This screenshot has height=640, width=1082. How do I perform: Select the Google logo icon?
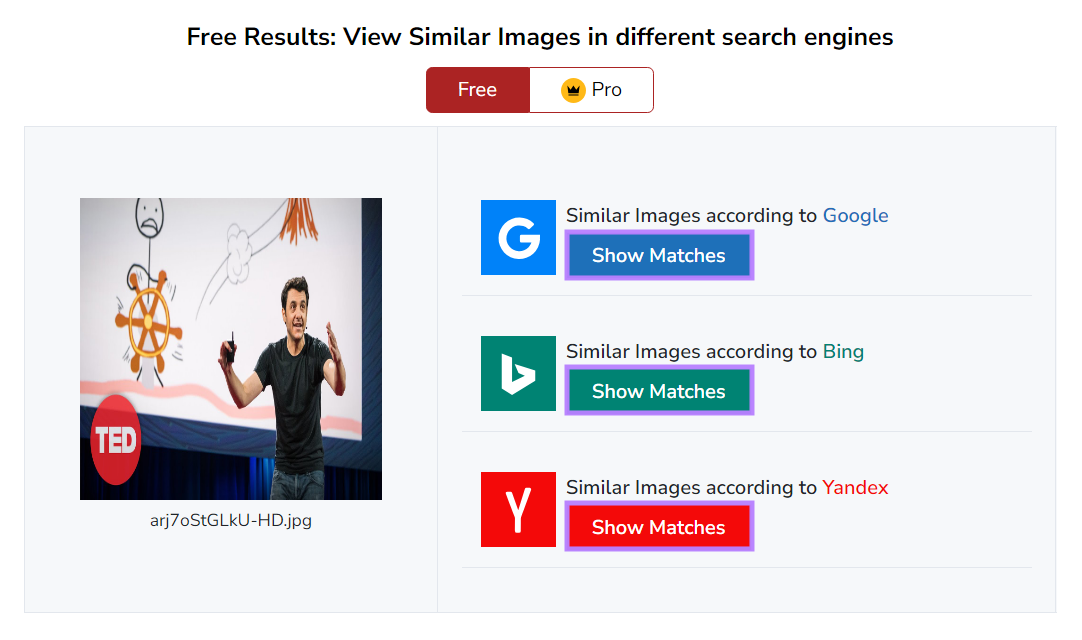518,237
